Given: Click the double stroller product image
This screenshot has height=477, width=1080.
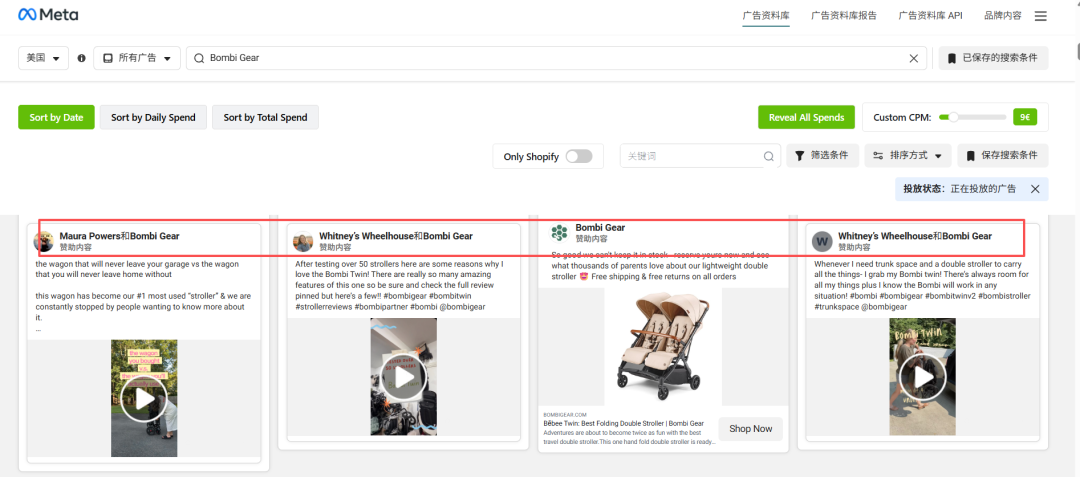Looking at the screenshot, I should pos(661,347).
